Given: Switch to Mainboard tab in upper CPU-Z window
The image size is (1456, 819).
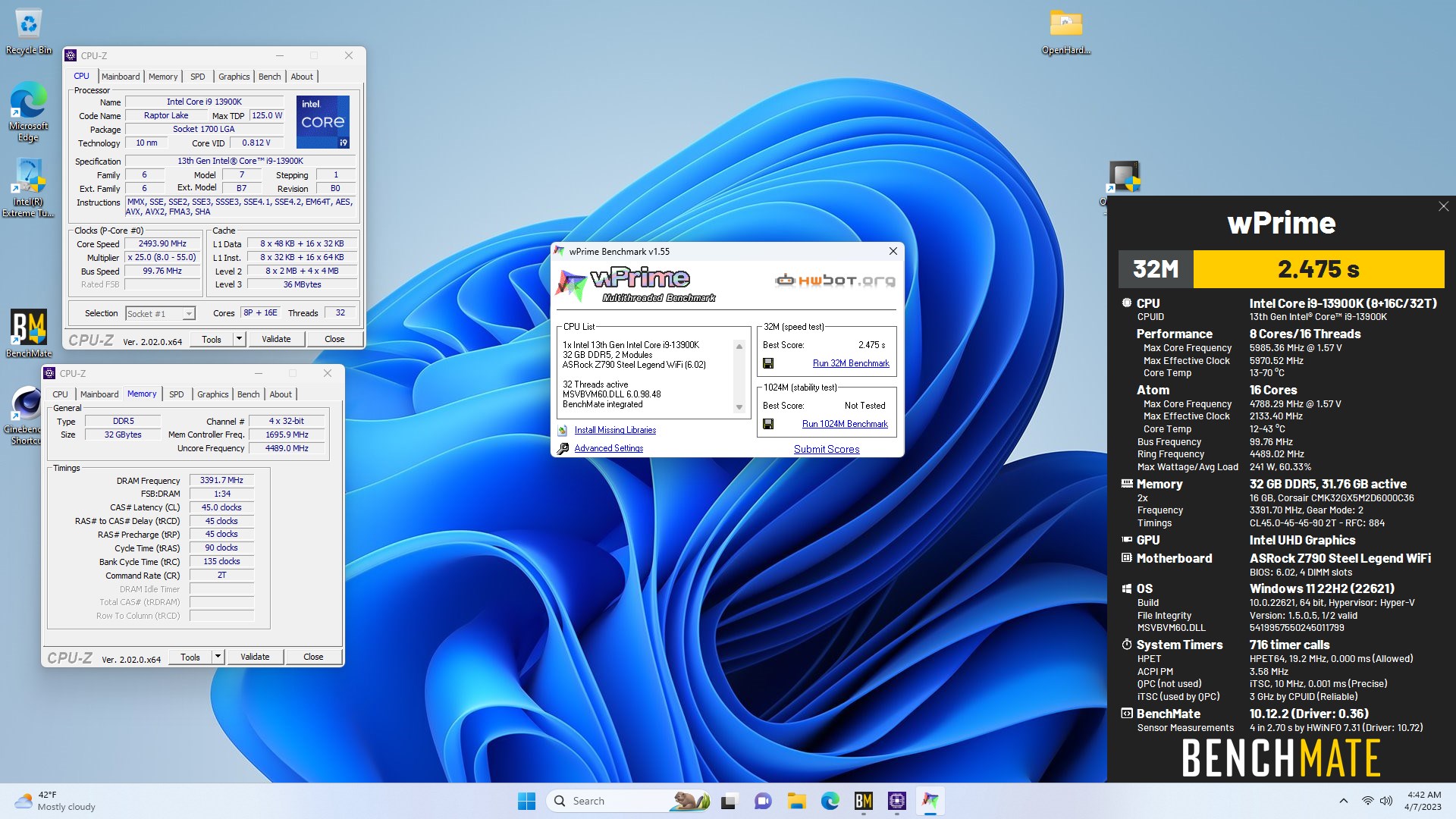Looking at the screenshot, I should click(x=121, y=77).
